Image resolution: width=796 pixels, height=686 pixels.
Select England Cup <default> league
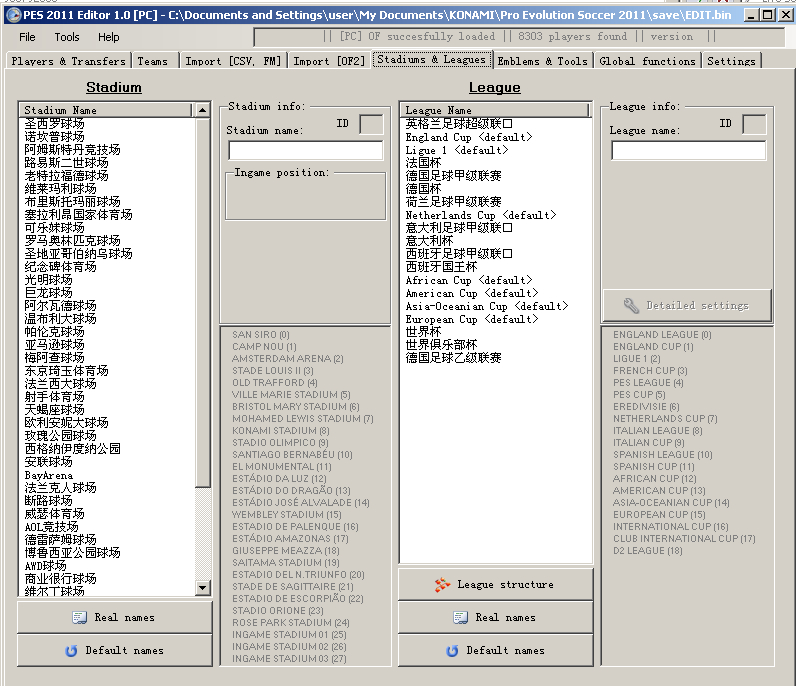click(469, 137)
